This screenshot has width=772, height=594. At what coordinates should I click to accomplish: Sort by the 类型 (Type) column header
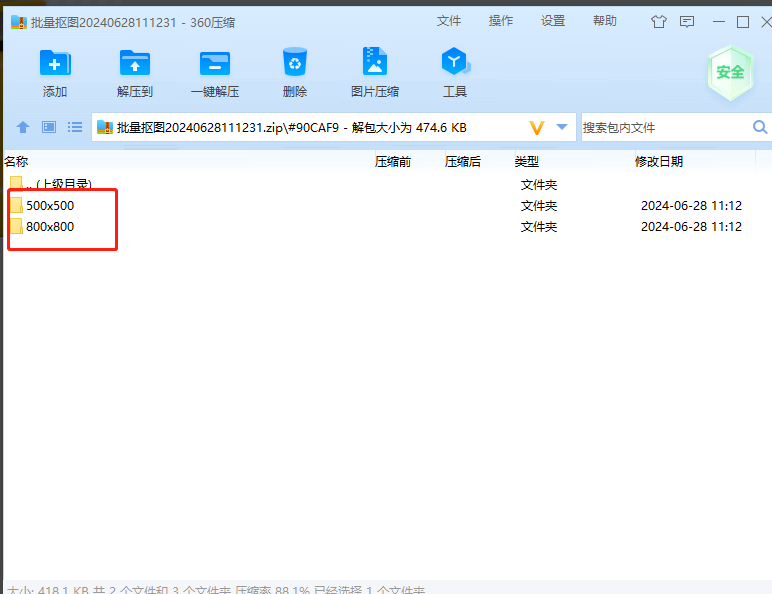[526, 162]
